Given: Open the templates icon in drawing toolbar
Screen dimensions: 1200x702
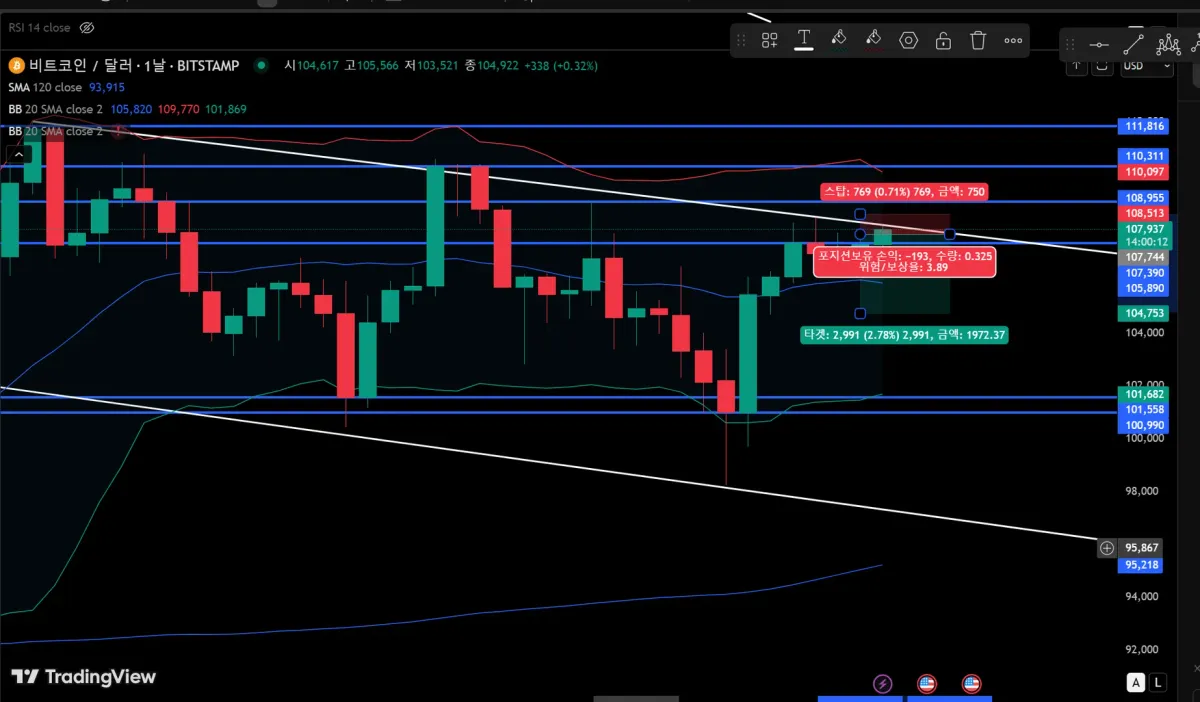Looking at the screenshot, I should (x=769, y=40).
